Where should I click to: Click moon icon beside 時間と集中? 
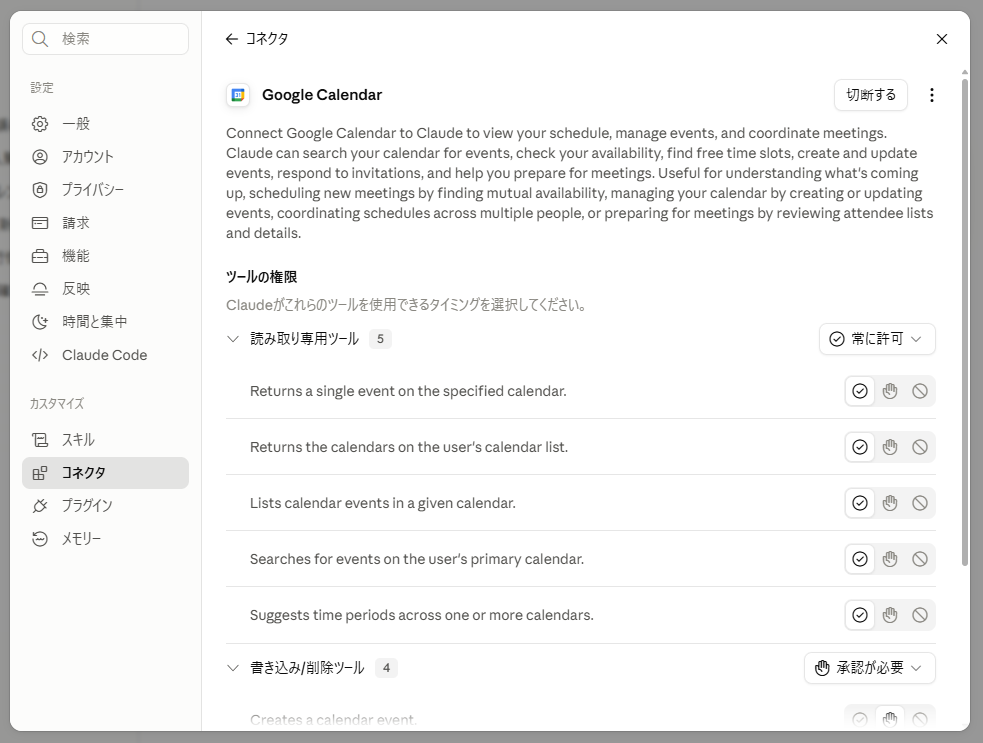pos(40,322)
